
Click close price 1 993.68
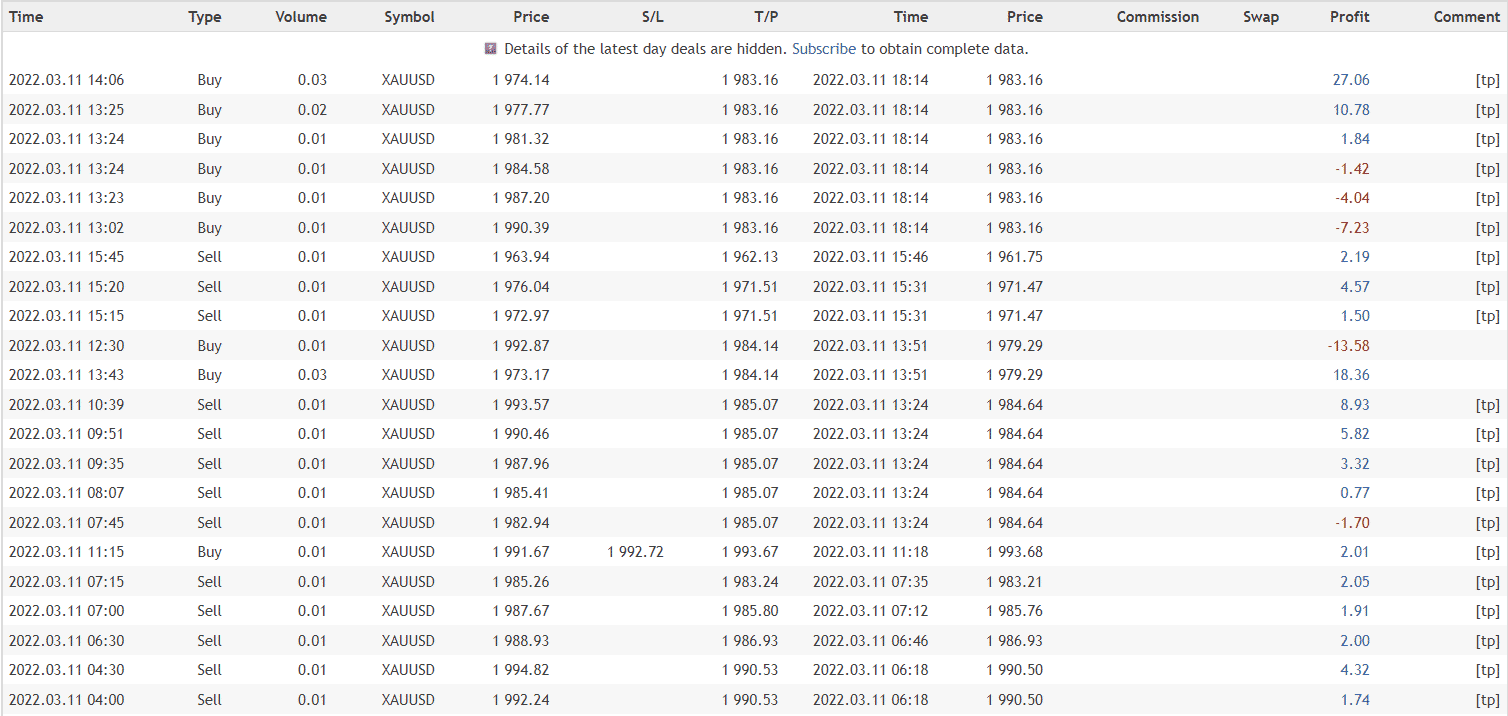1014,552
